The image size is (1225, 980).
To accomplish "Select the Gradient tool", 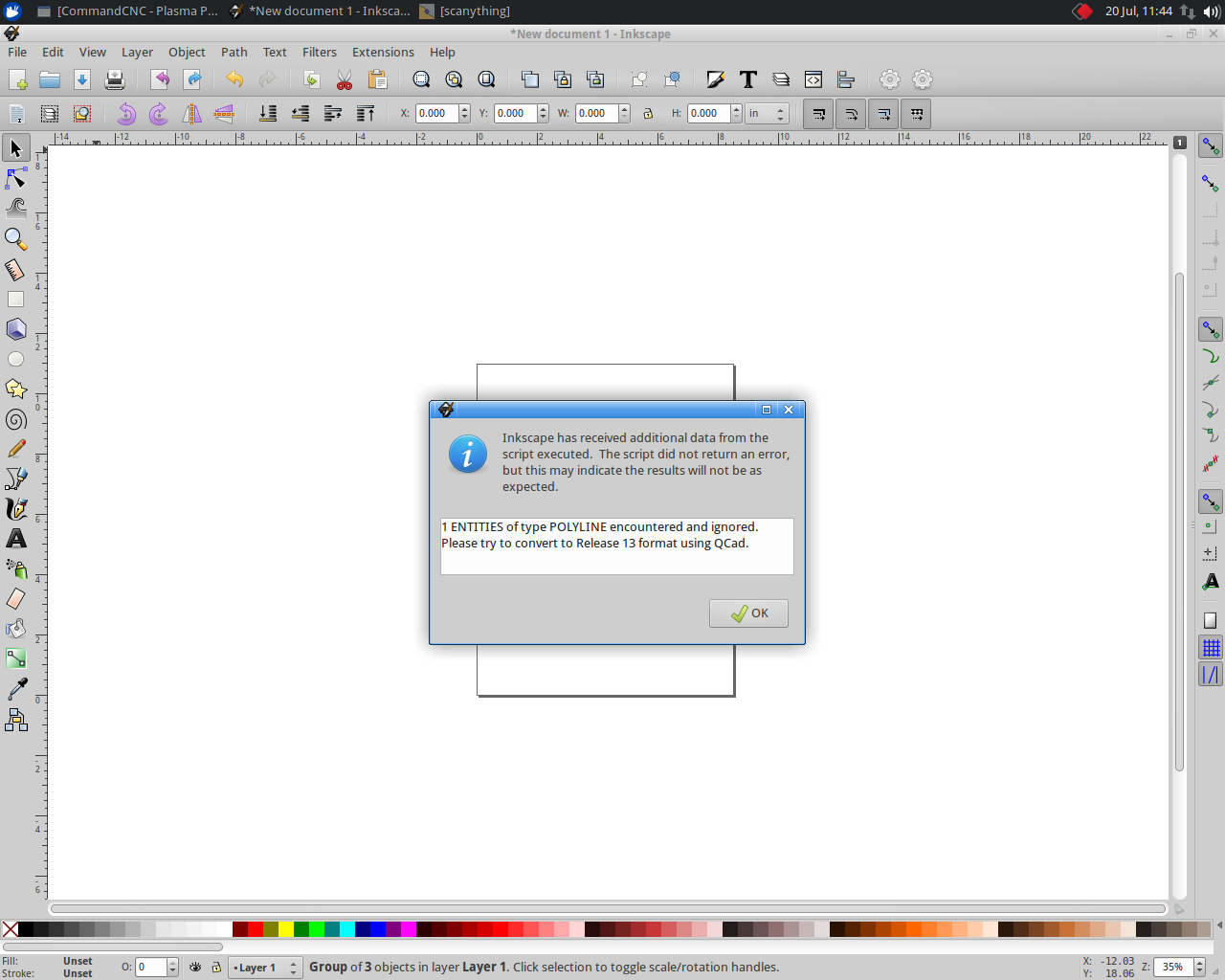I will pyautogui.click(x=16, y=658).
